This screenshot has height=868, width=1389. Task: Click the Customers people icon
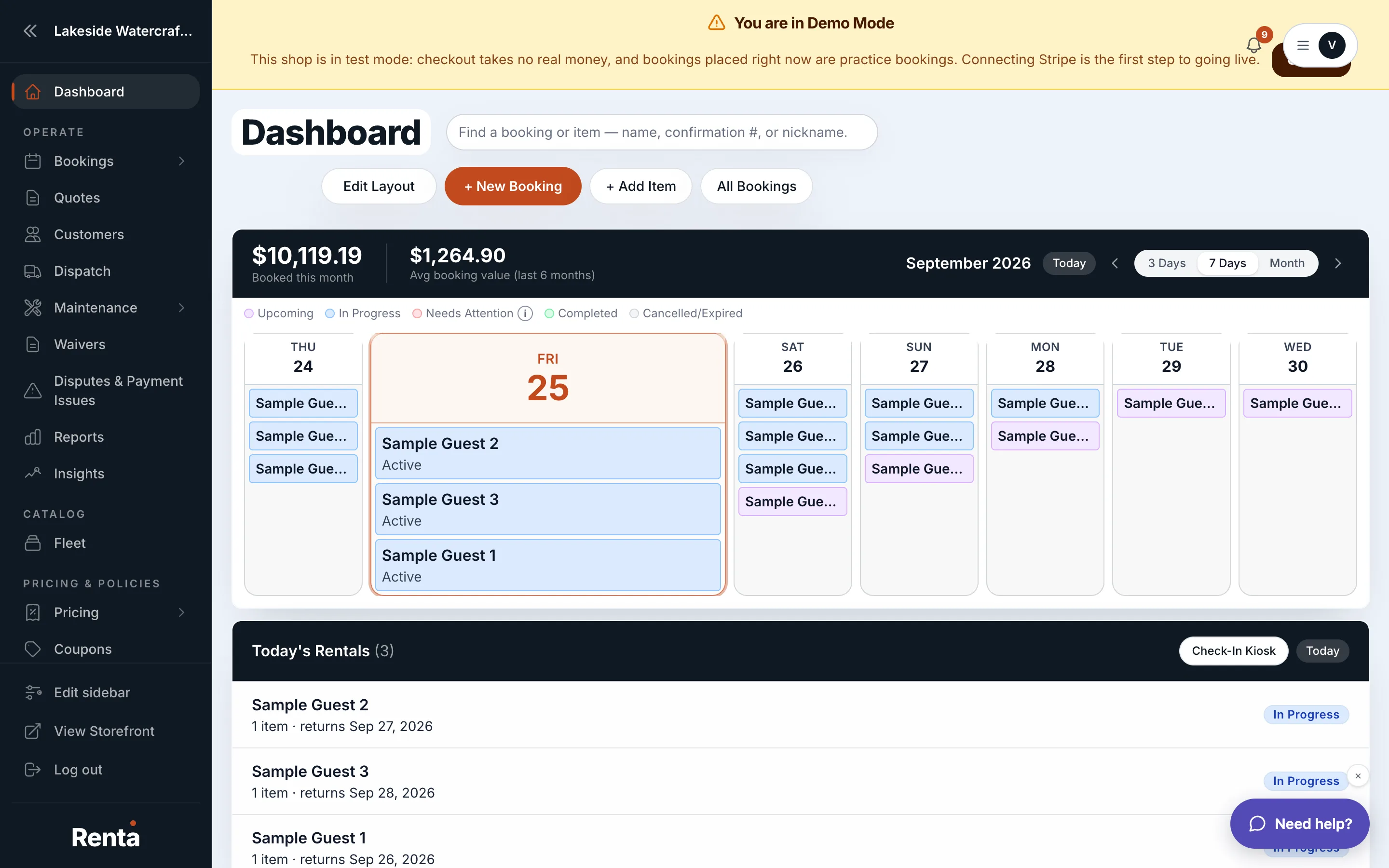(33, 234)
